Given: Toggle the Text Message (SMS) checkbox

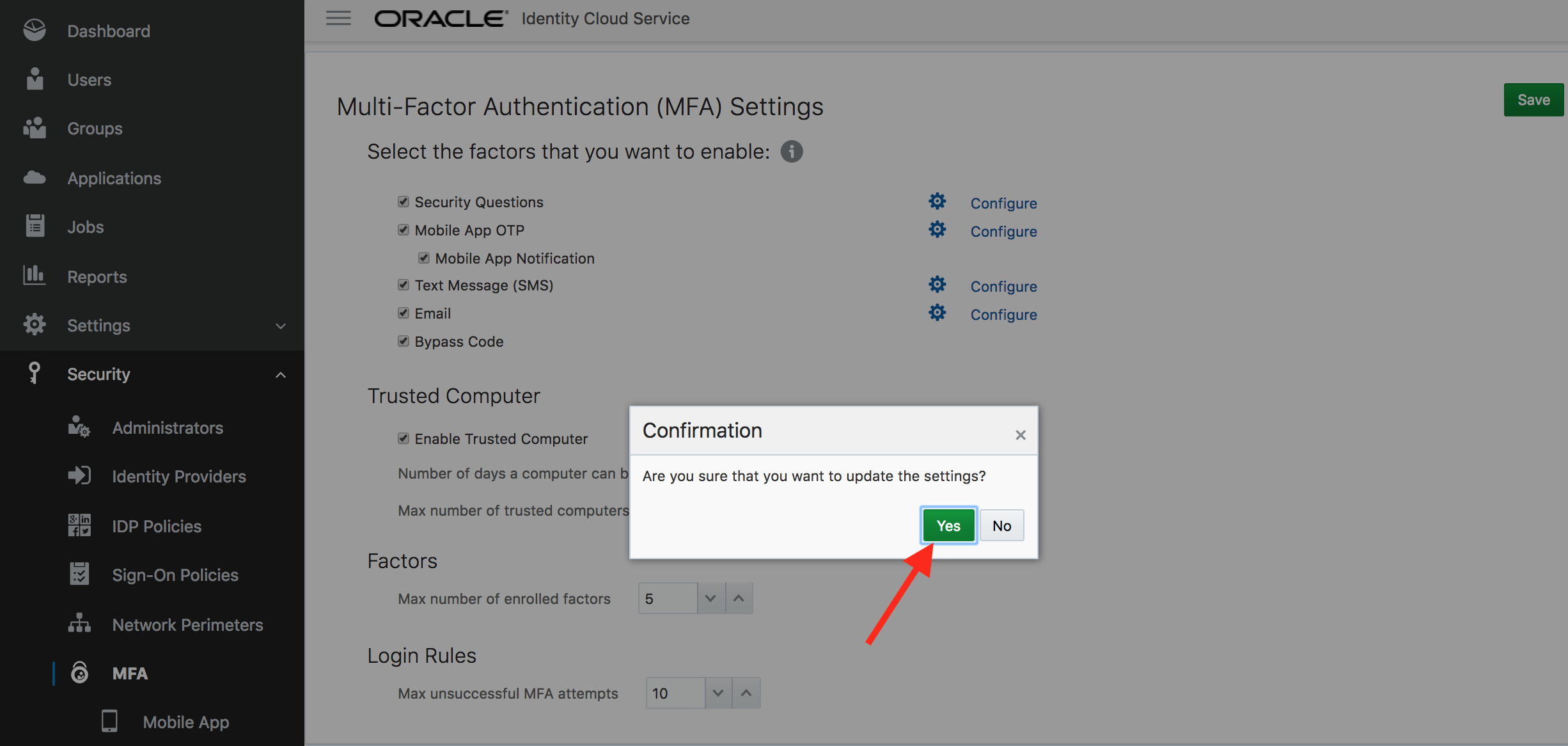Looking at the screenshot, I should [x=404, y=285].
